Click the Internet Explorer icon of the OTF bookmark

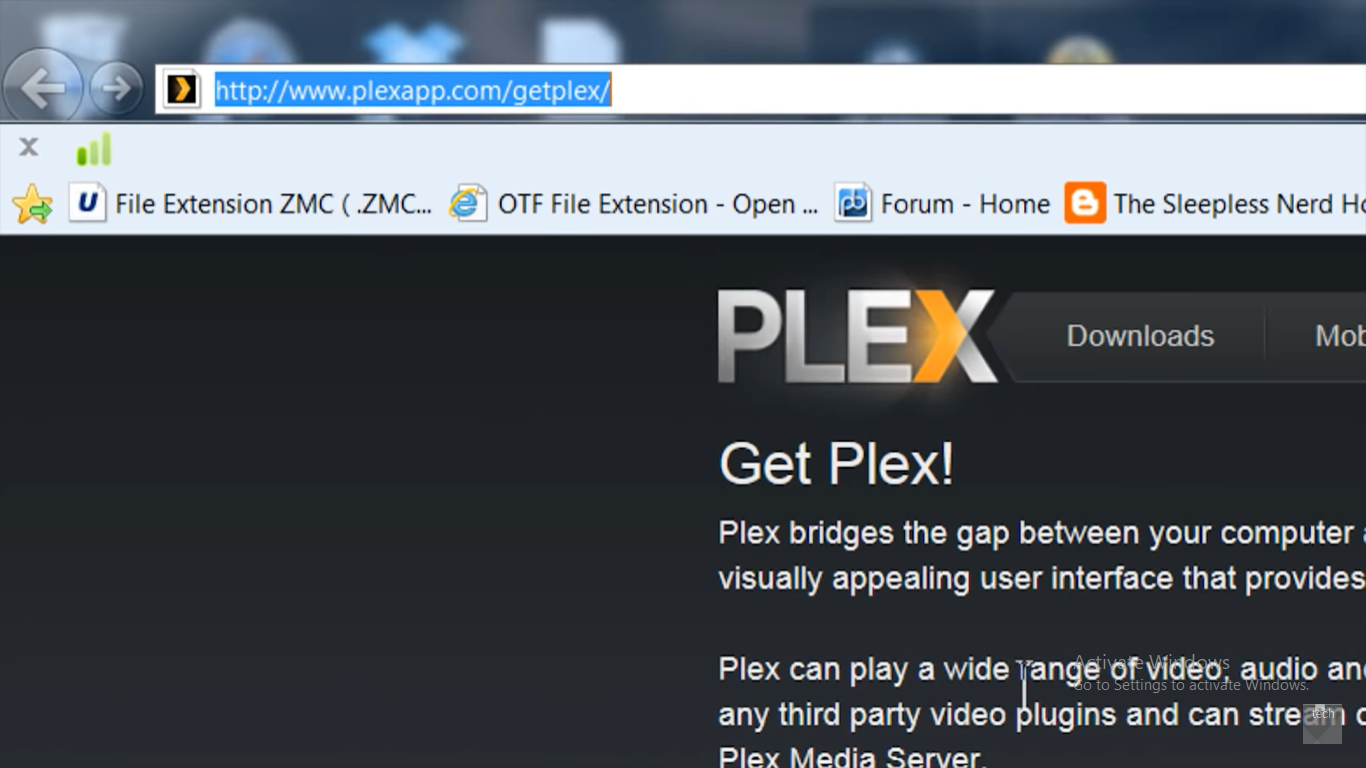[x=468, y=204]
